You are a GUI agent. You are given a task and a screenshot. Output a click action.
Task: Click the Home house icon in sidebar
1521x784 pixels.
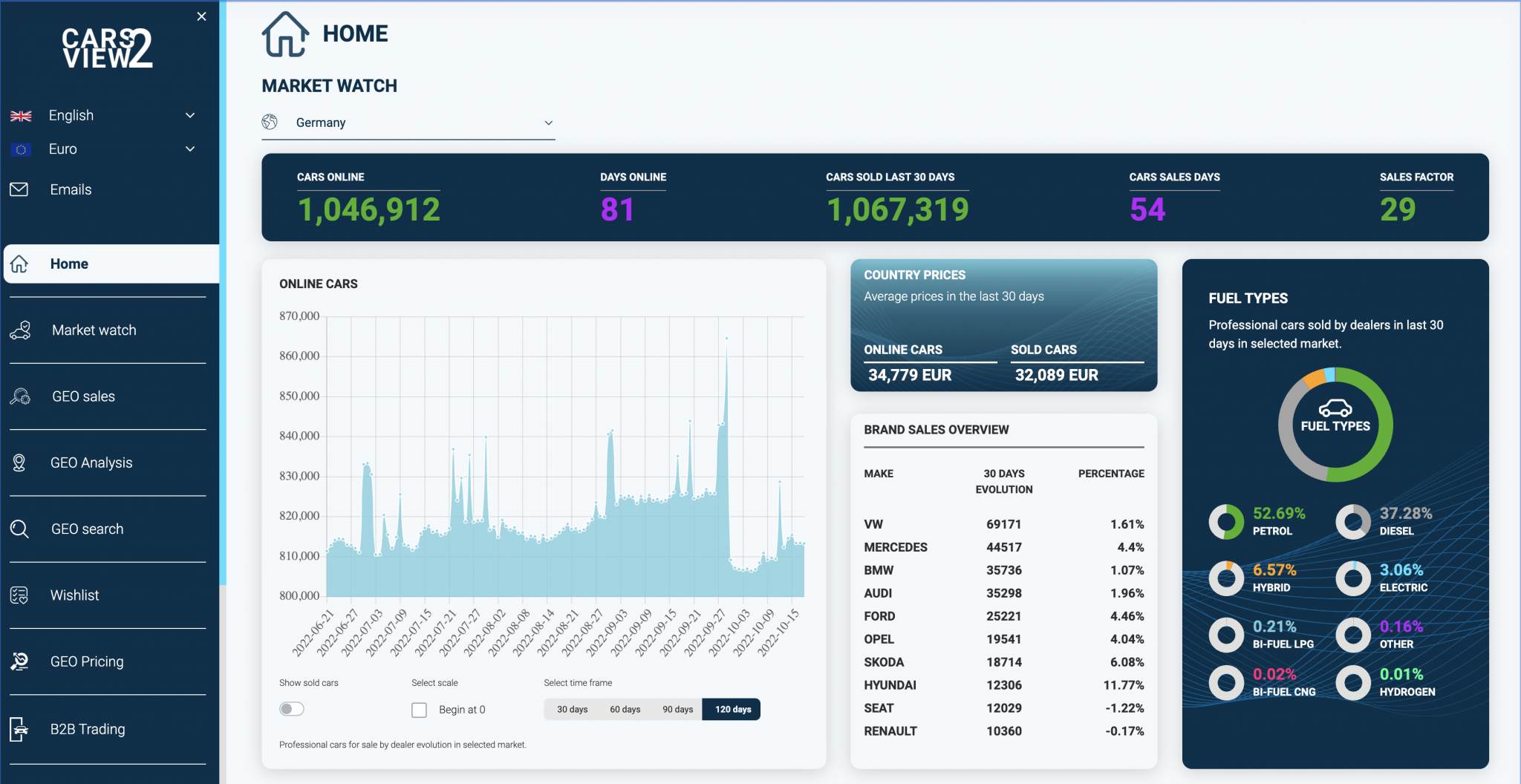click(x=19, y=264)
